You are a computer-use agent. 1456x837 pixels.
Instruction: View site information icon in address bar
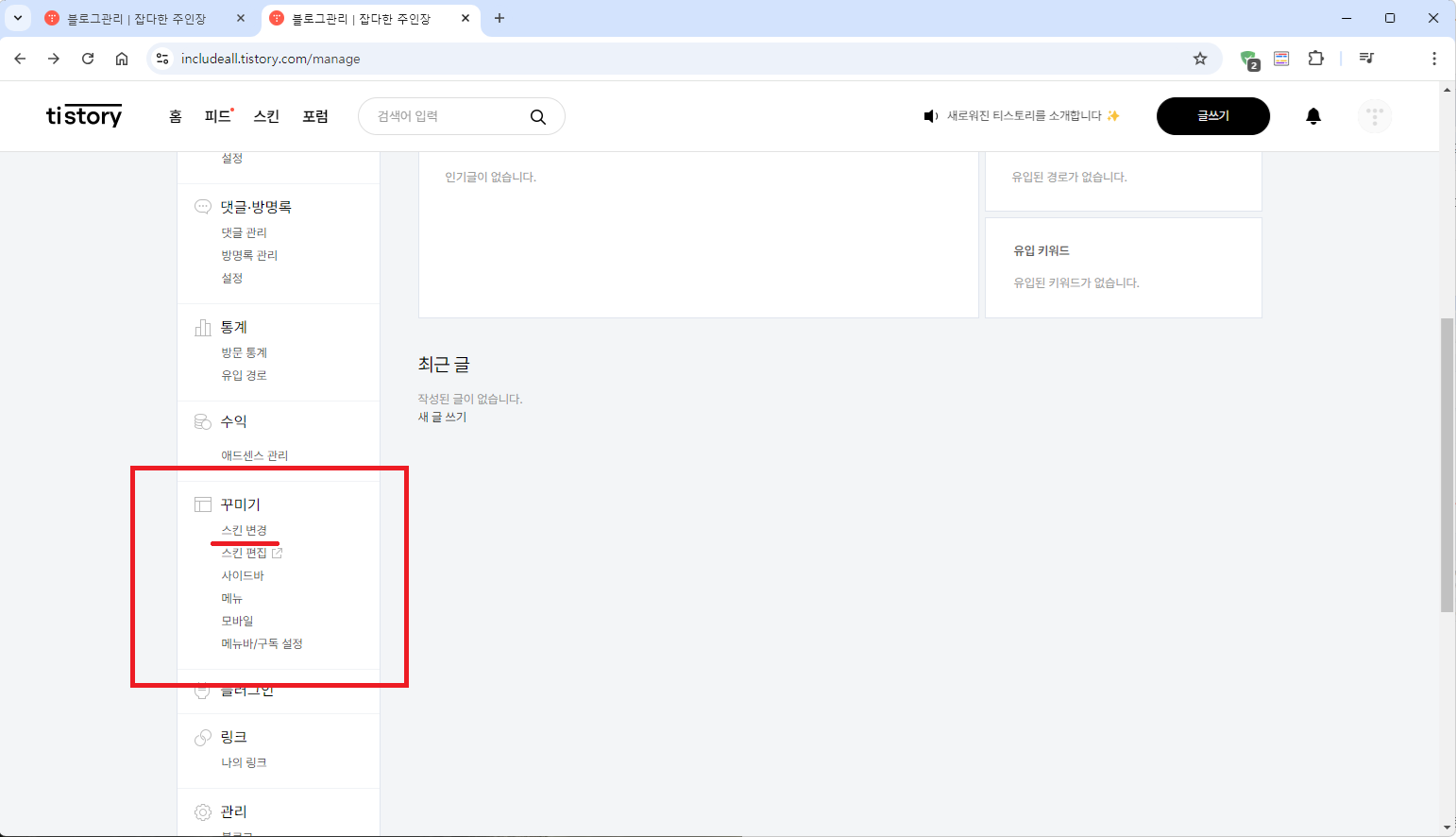tap(162, 59)
